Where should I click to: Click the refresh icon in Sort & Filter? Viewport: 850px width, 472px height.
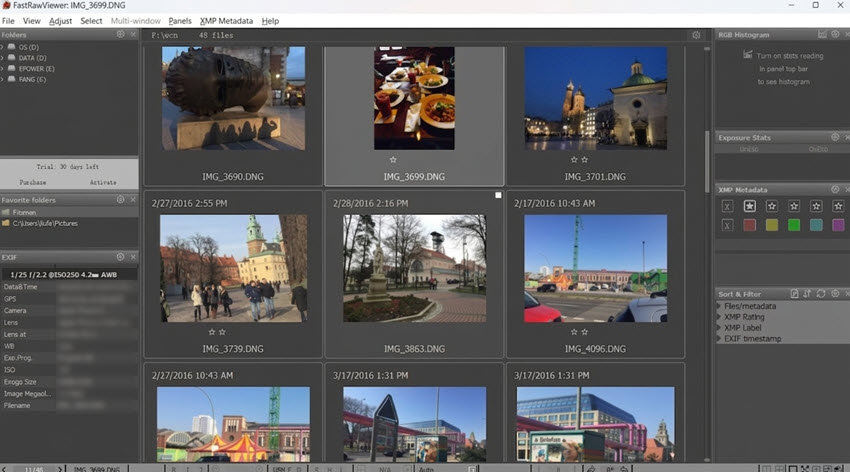pyautogui.click(x=821, y=294)
